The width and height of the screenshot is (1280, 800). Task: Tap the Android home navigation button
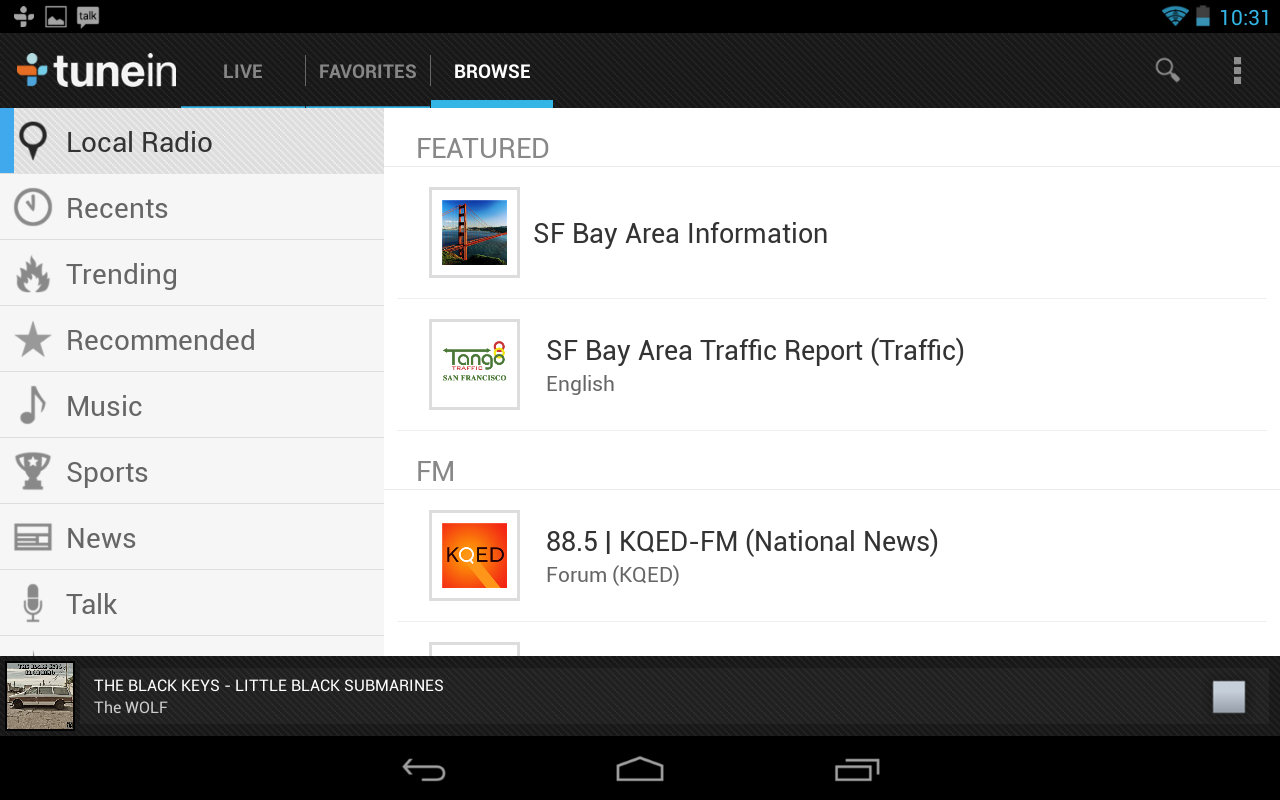pos(640,769)
